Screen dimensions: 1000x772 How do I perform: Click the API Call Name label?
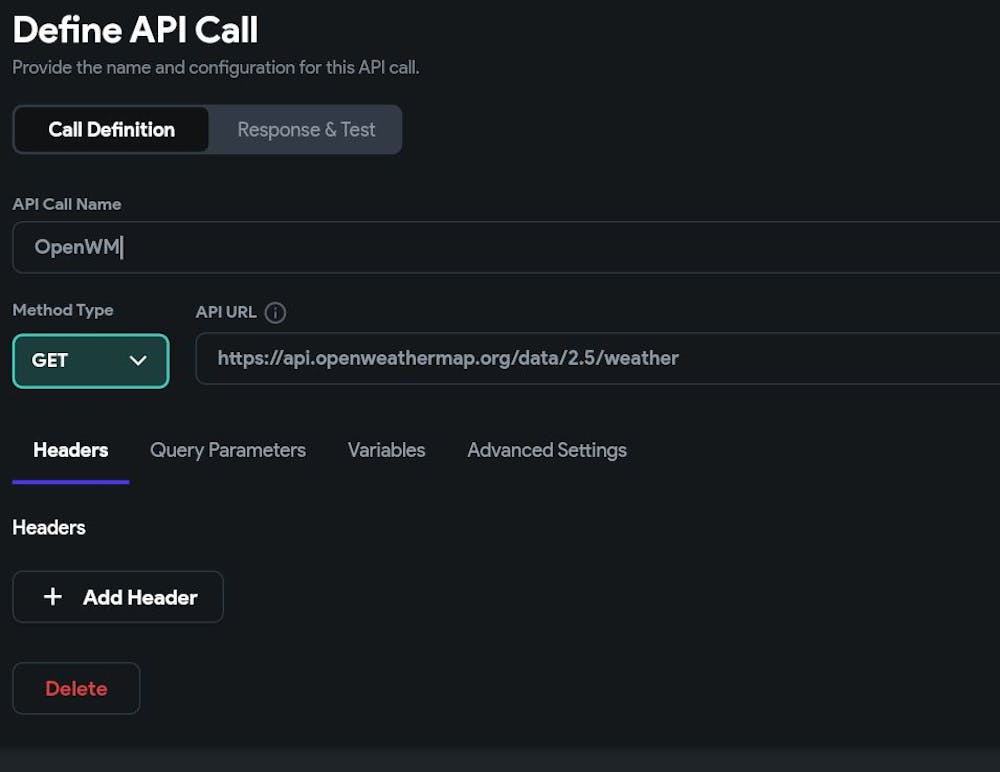pyautogui.click(x=67, y=204)
